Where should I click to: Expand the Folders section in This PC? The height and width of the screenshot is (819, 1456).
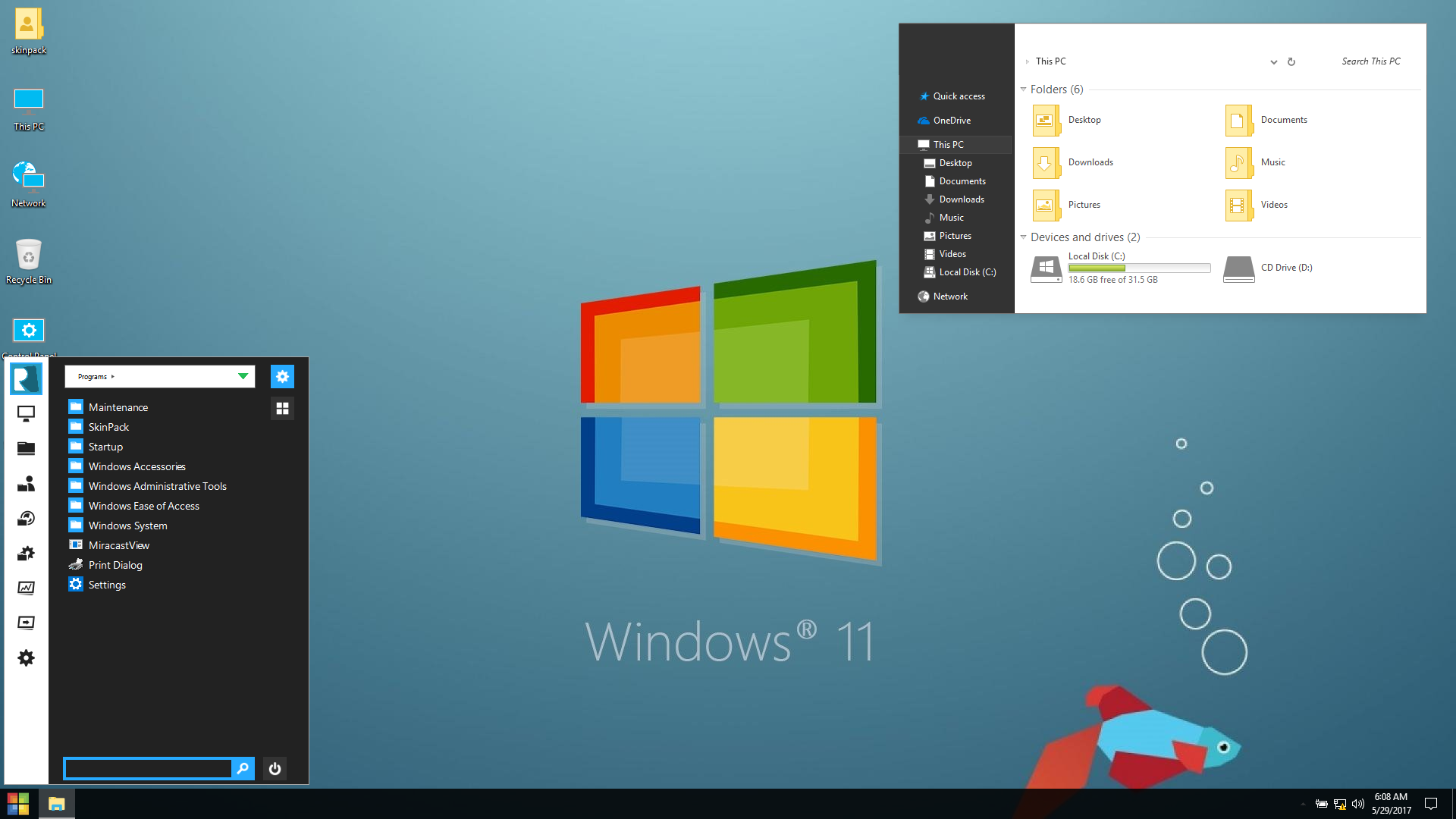click(1024, 89)
